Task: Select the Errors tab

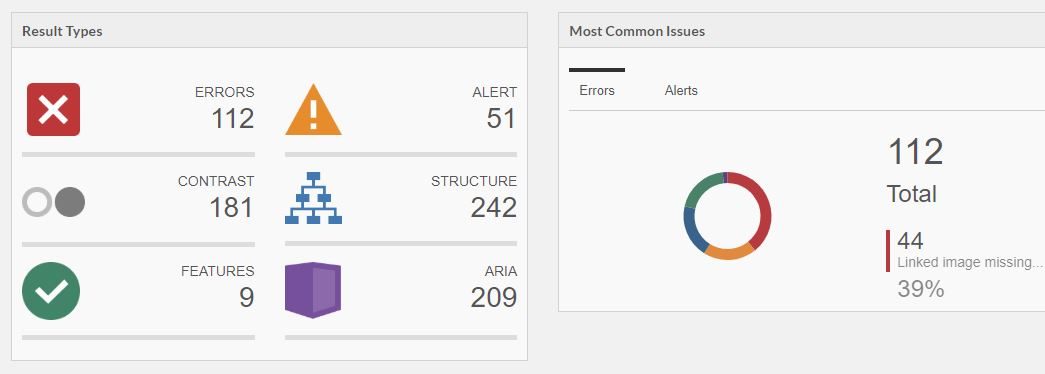Action: 597,91
